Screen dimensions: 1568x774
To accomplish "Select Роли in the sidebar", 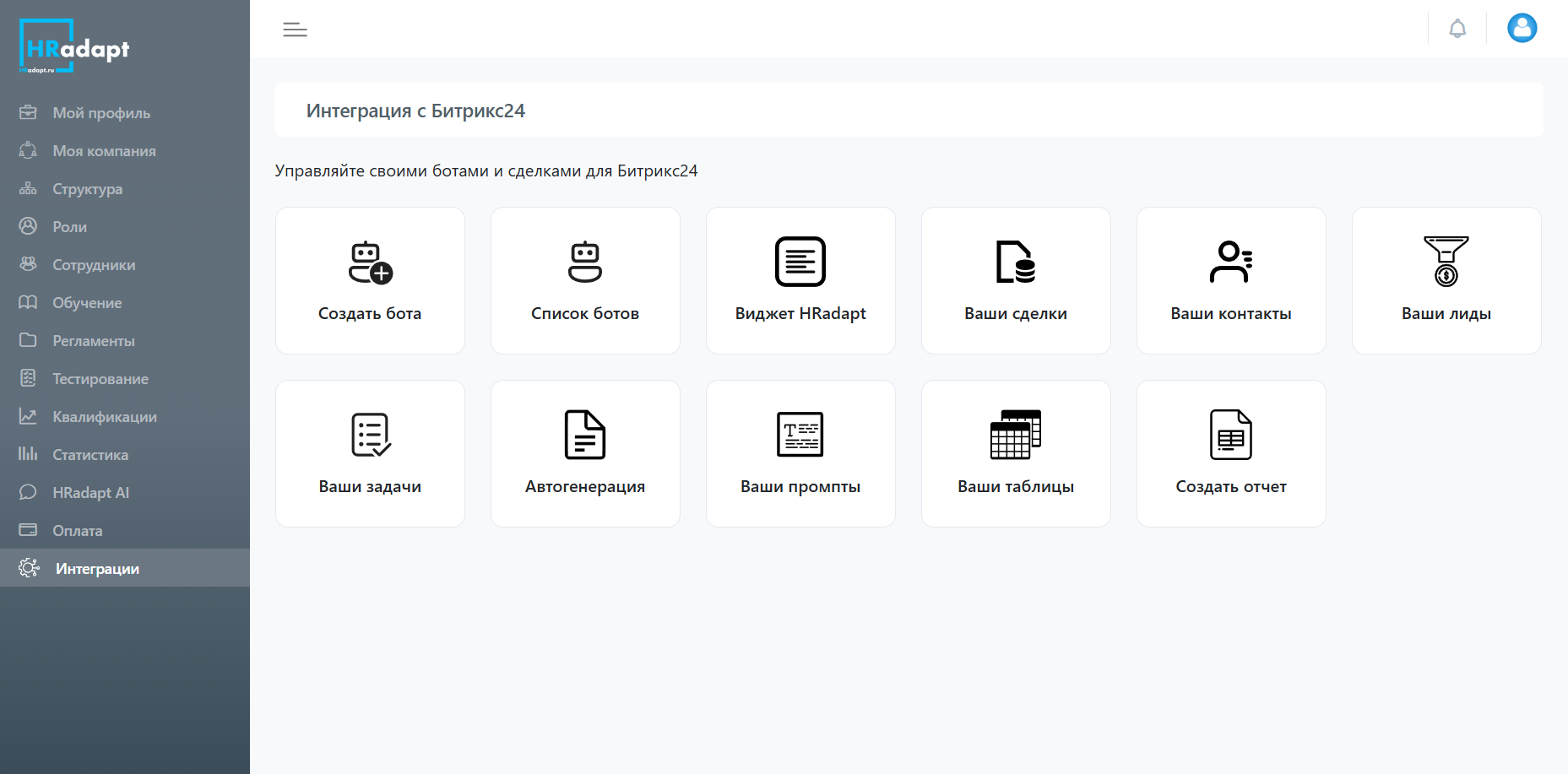I will (125, 226).
